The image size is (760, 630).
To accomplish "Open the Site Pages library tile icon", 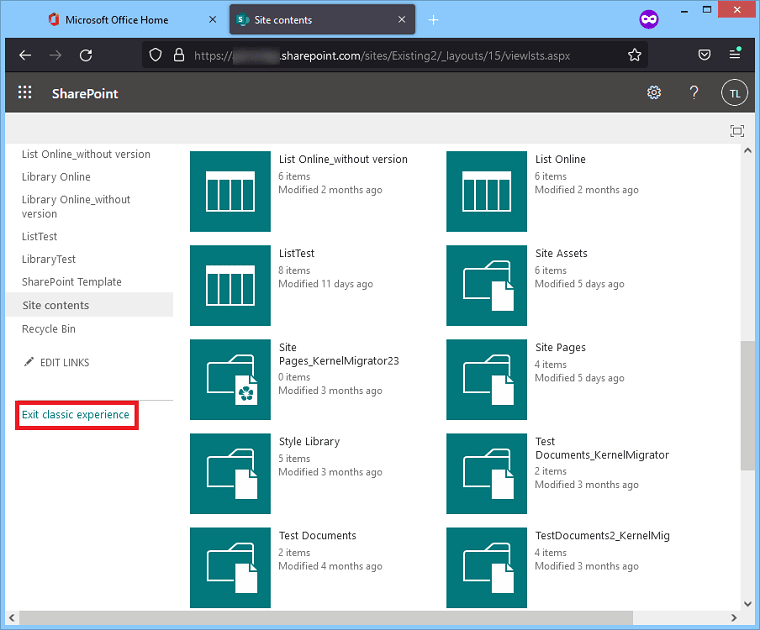I will [x=486, y=379].
